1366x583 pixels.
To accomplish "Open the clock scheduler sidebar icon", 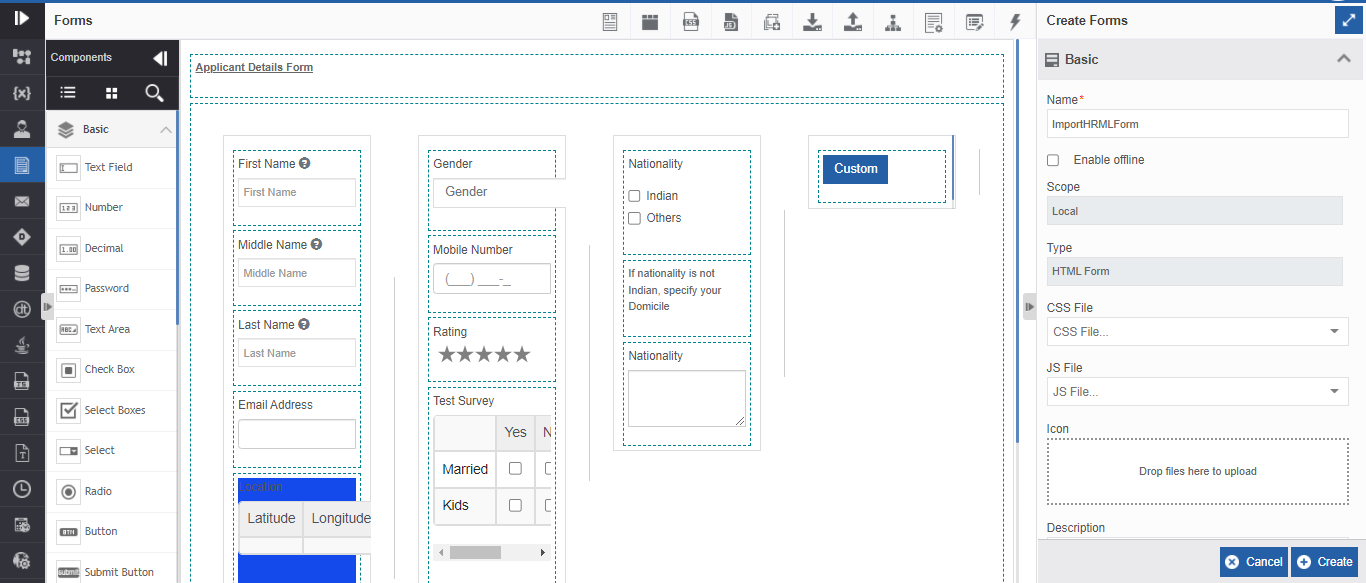I will [22, 489].
